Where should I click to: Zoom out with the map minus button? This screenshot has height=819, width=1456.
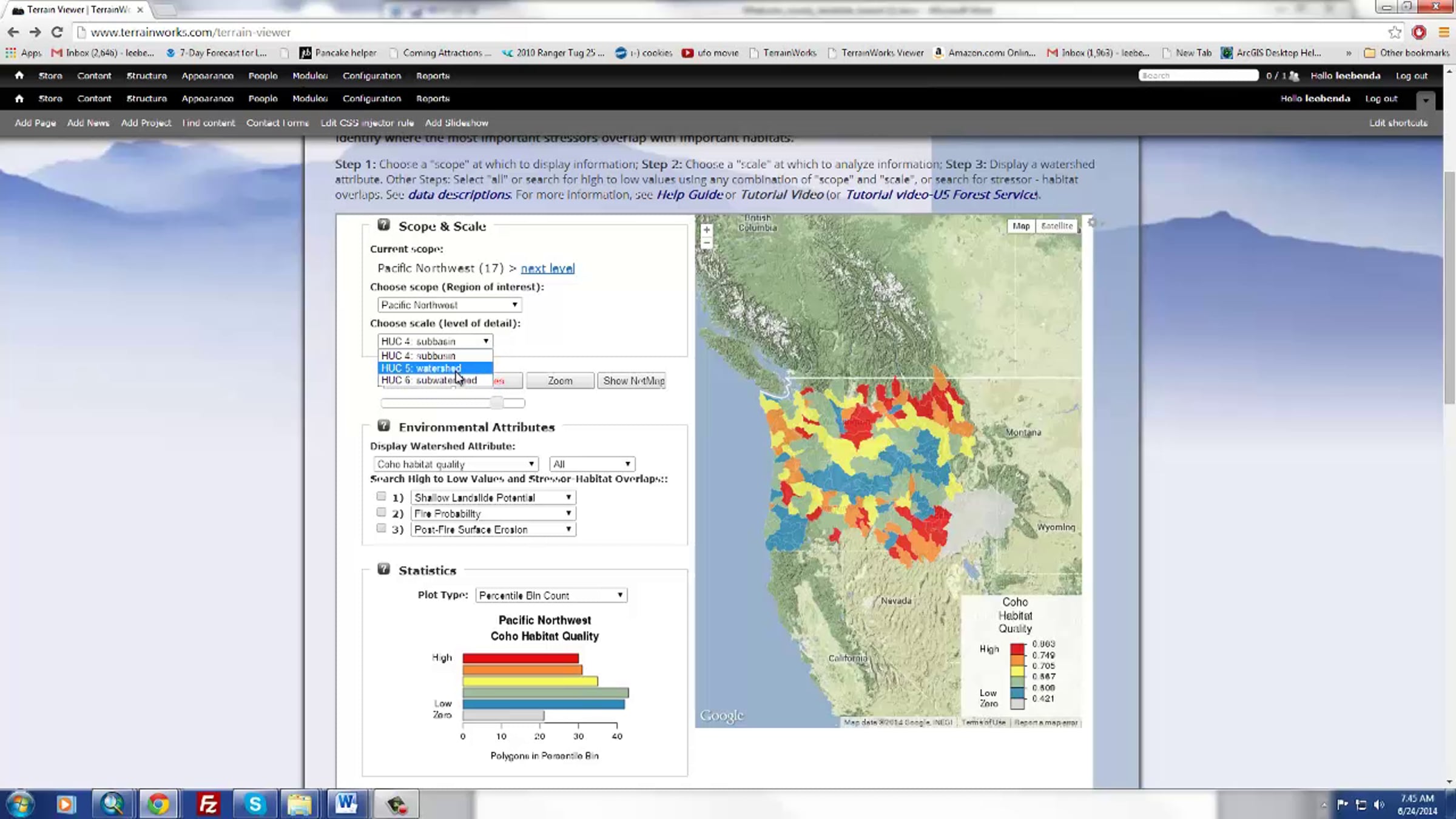706,243
